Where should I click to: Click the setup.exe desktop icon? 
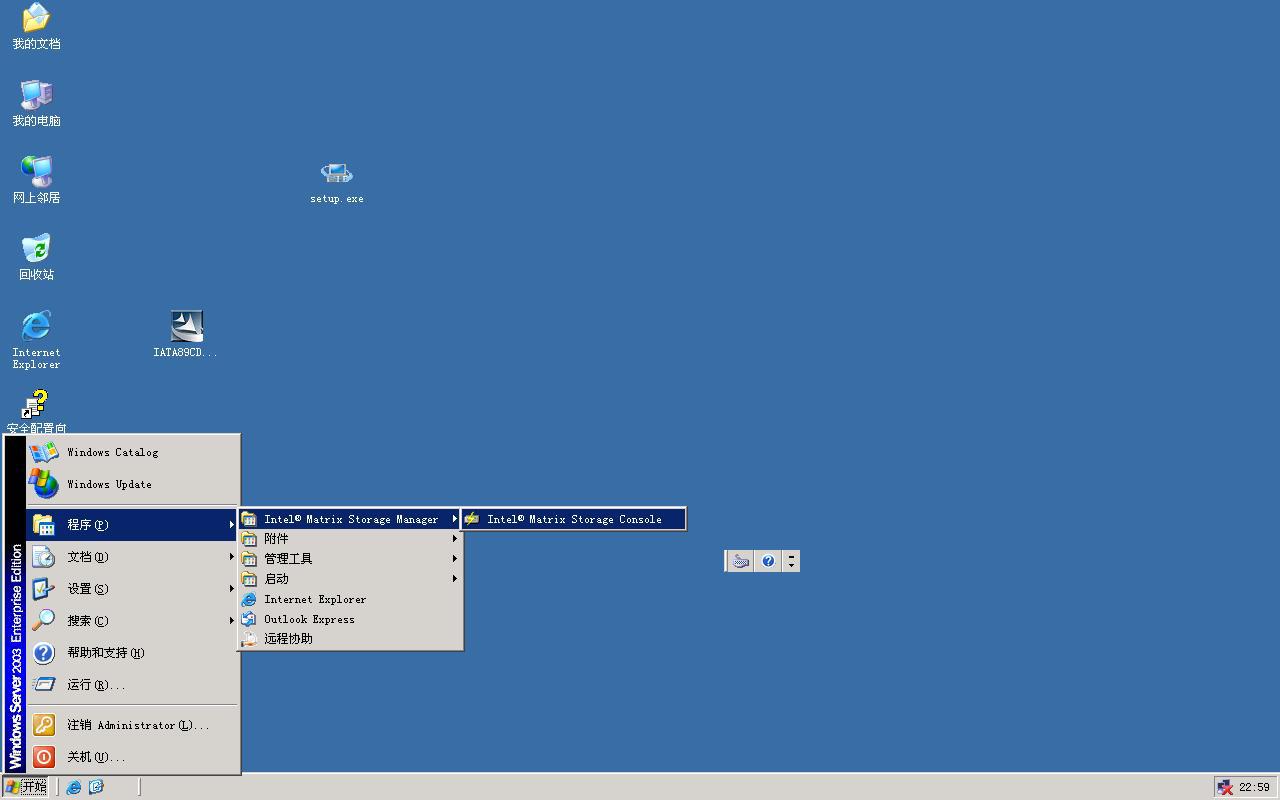[x=336, y=175]
